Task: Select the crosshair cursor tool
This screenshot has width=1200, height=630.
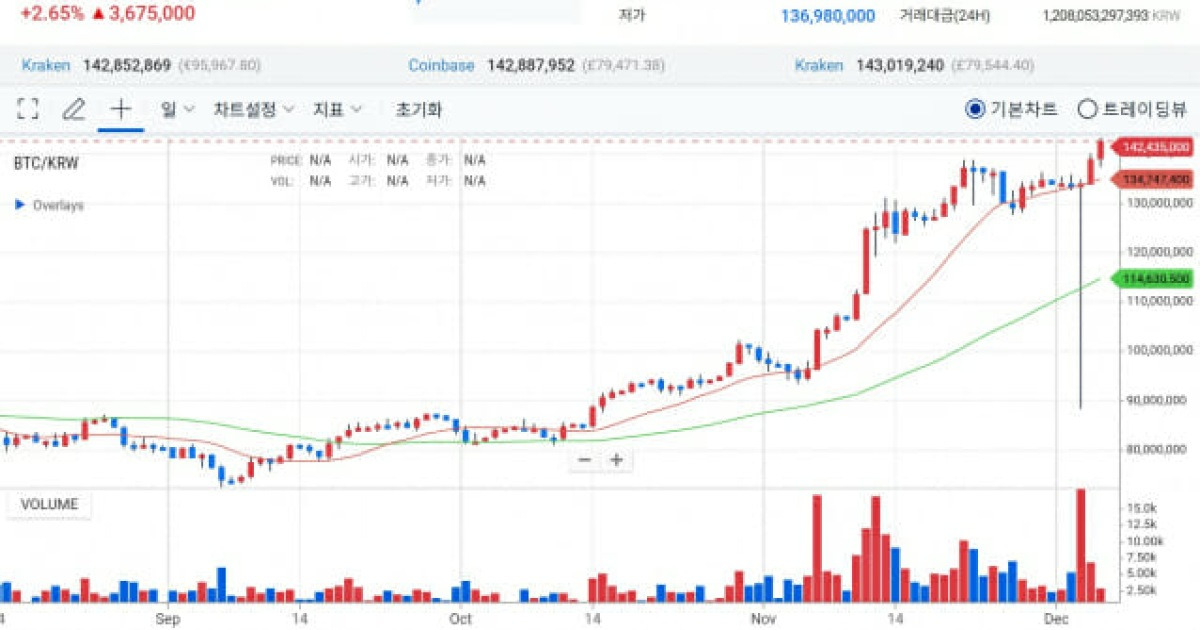Action: tap(121, 110)
